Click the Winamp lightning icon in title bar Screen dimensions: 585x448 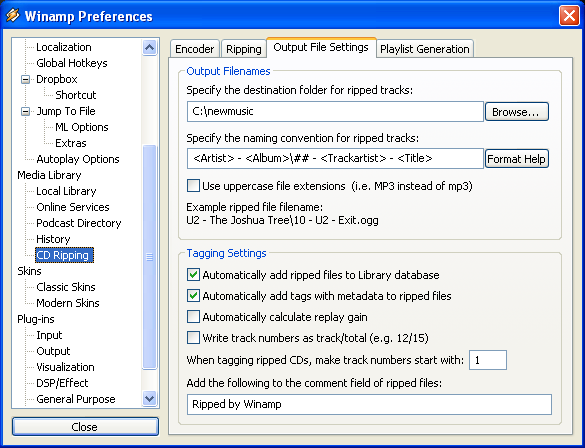[13, 16]
